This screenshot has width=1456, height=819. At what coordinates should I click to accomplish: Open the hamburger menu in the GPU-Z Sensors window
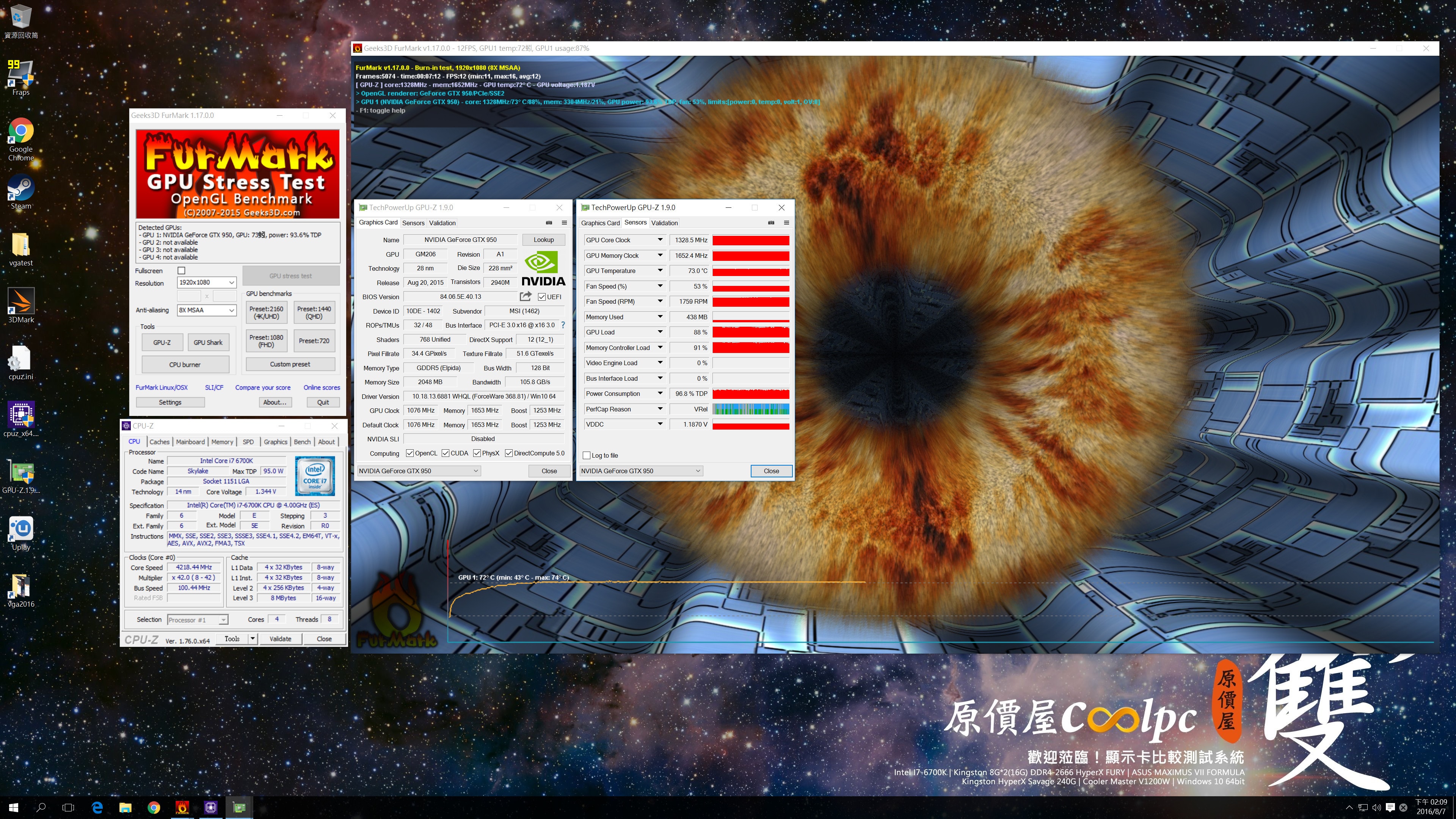coord(786,223)
